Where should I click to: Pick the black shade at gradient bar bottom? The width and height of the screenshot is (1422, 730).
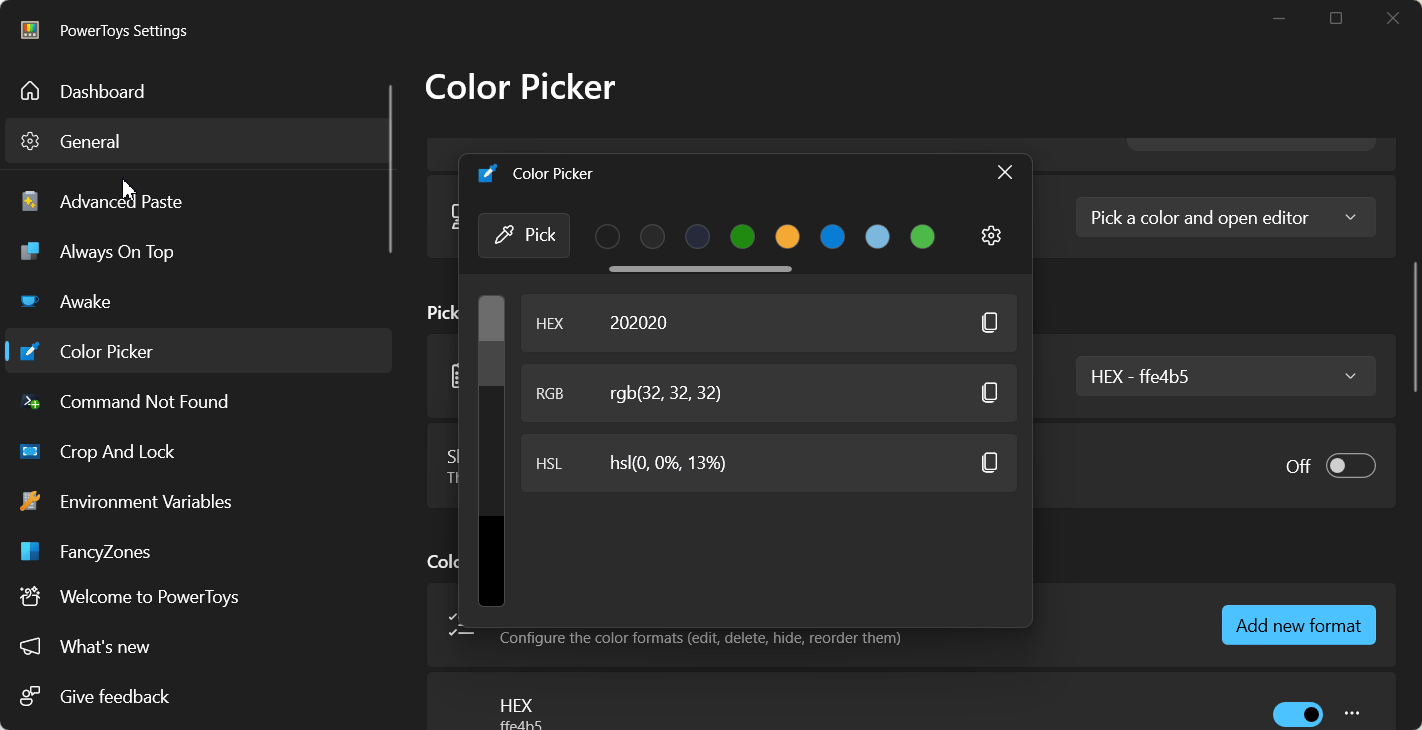click(x=491, y=561)
